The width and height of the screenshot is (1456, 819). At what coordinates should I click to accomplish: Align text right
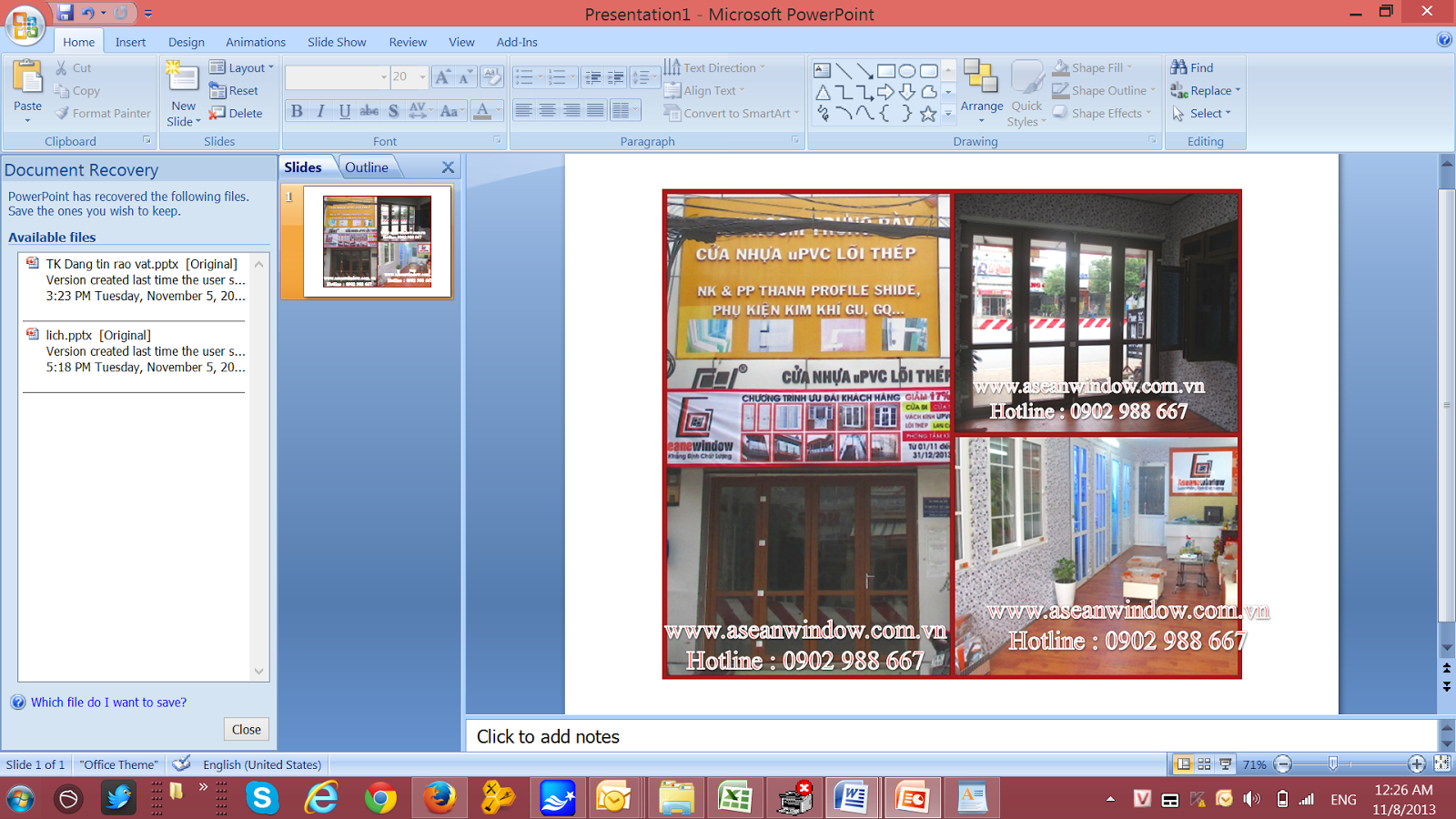[x=571, y=111]
